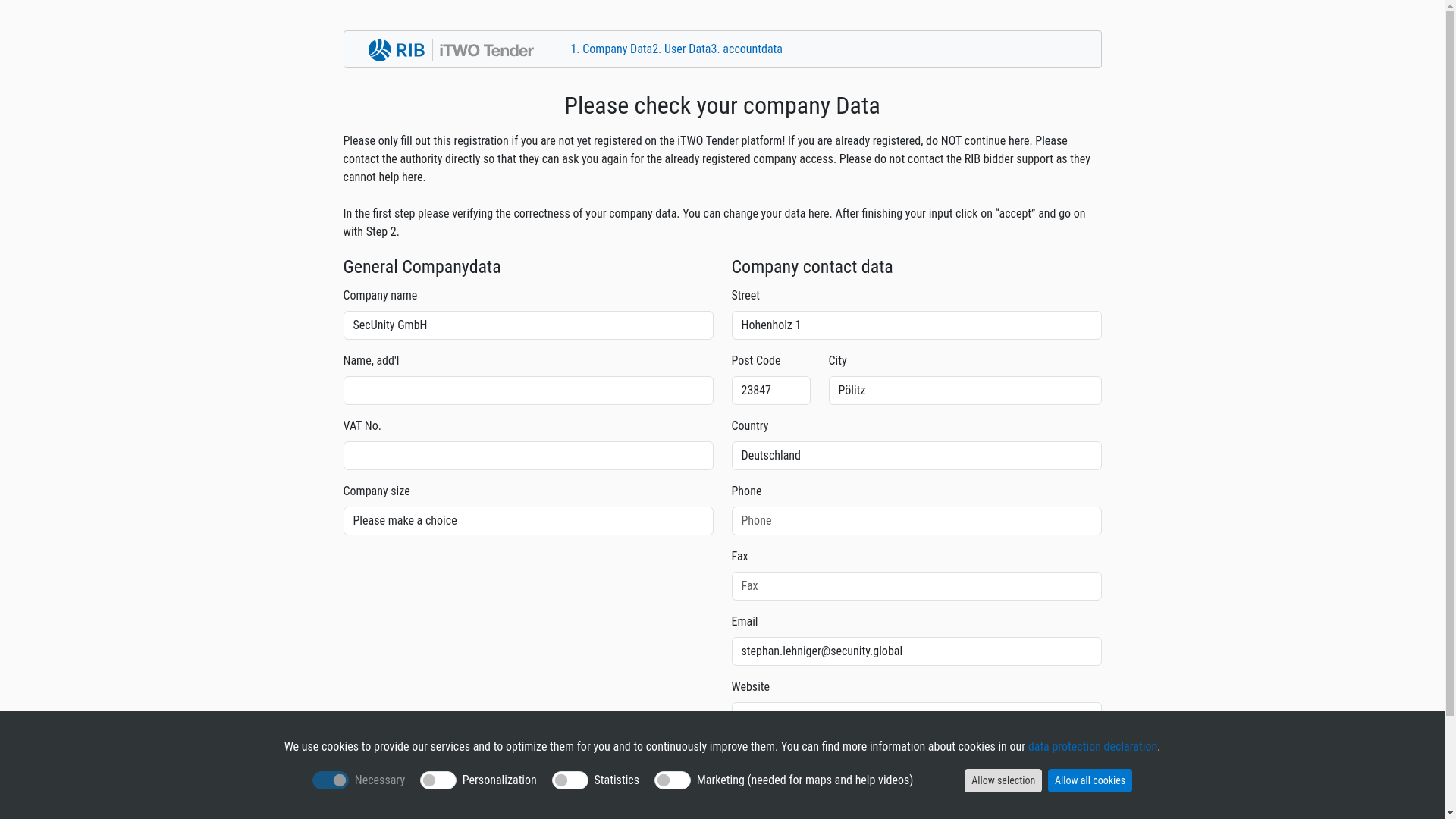
Task: Click the Phone input field
Action: click(x=916, y=521)
